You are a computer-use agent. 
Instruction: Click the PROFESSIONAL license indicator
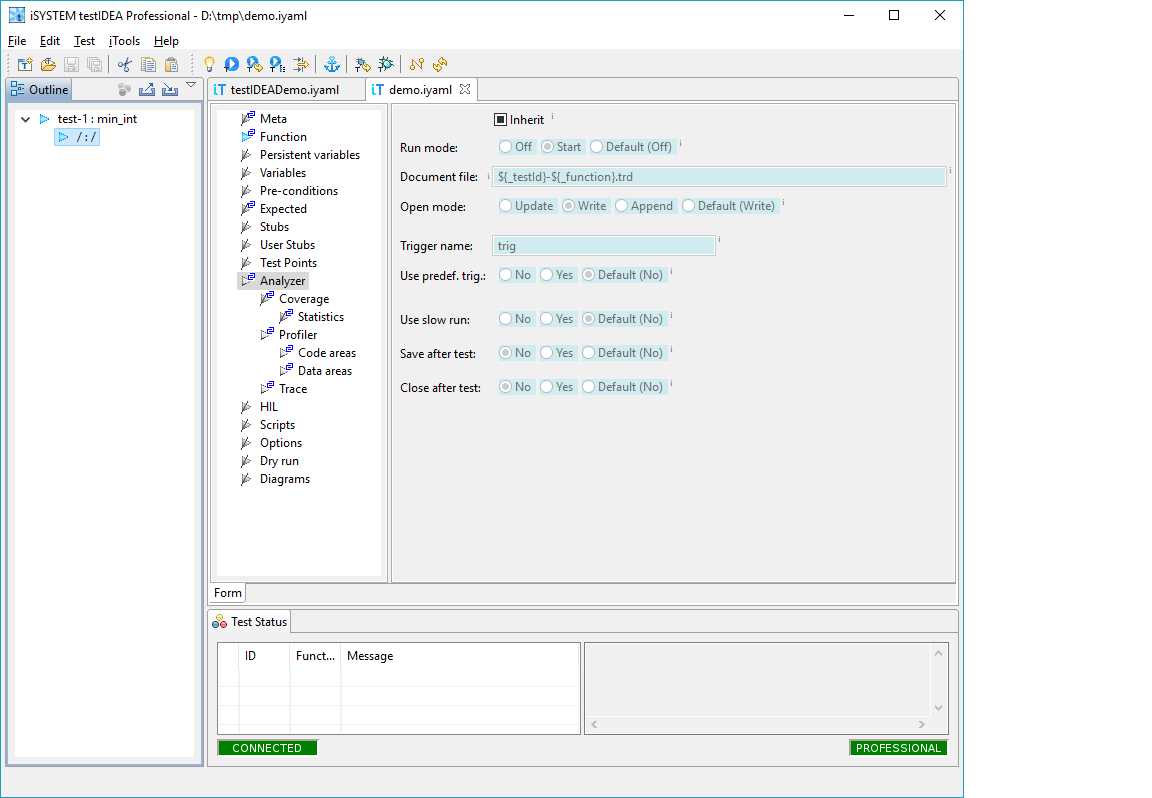pos(898,748)
